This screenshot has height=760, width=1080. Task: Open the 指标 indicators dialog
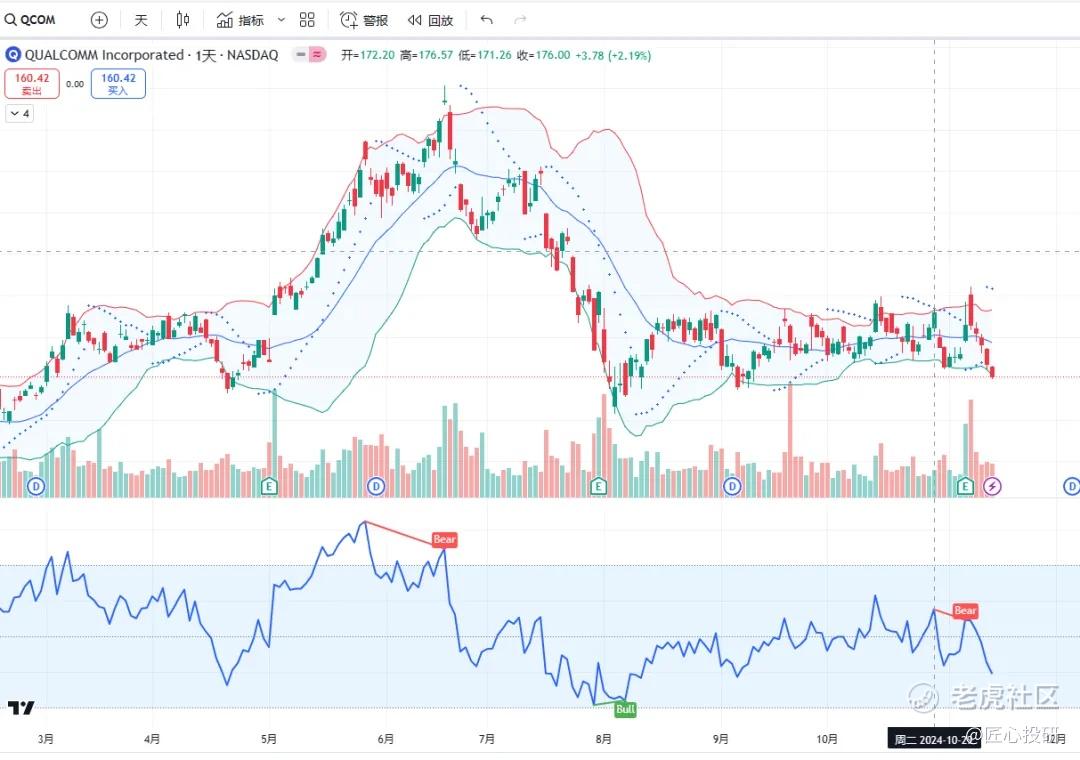coord(240,20)
